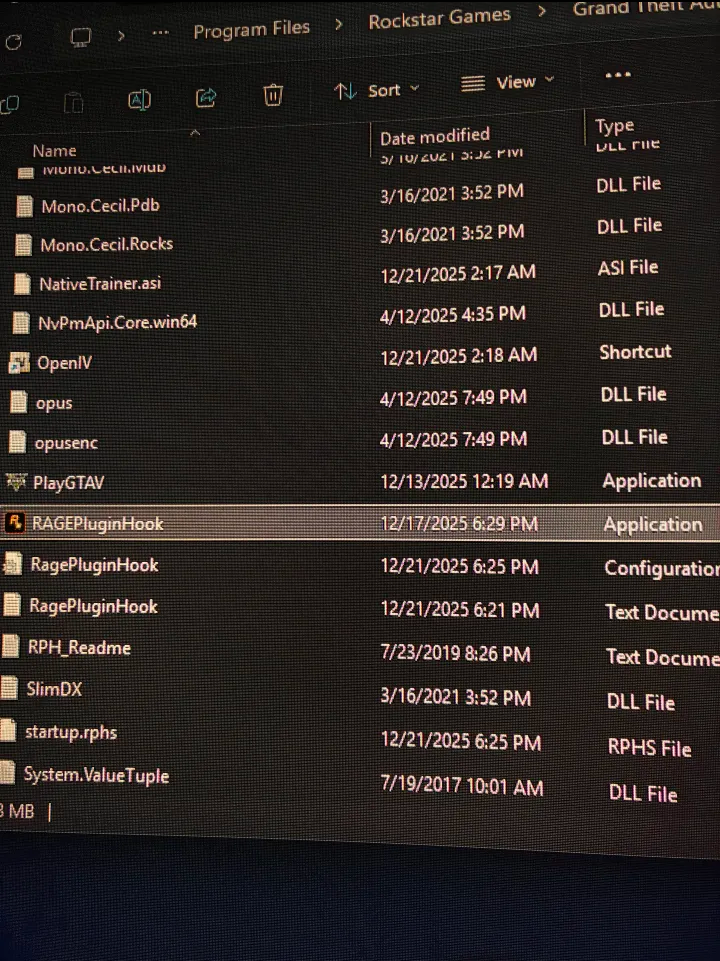The width and height of the screenshot is (720, 961).
Task: Click the 4/12/2025 4:35 PM date cell
Action: tap(453, 314)
